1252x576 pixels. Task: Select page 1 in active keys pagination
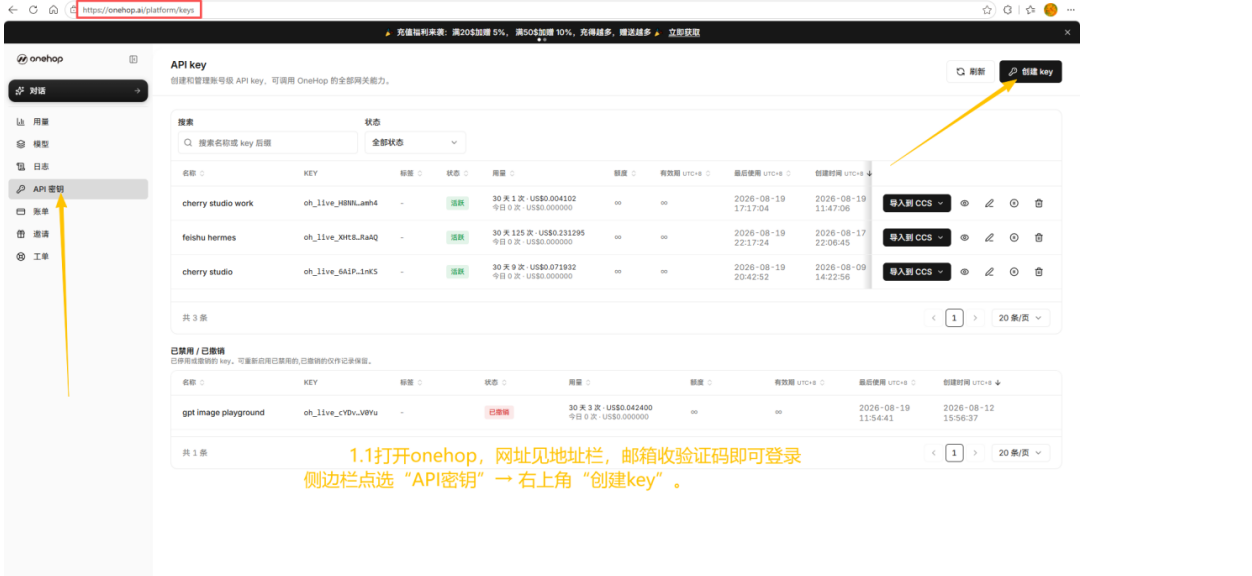pyautogui.click(x=954, y=318)
